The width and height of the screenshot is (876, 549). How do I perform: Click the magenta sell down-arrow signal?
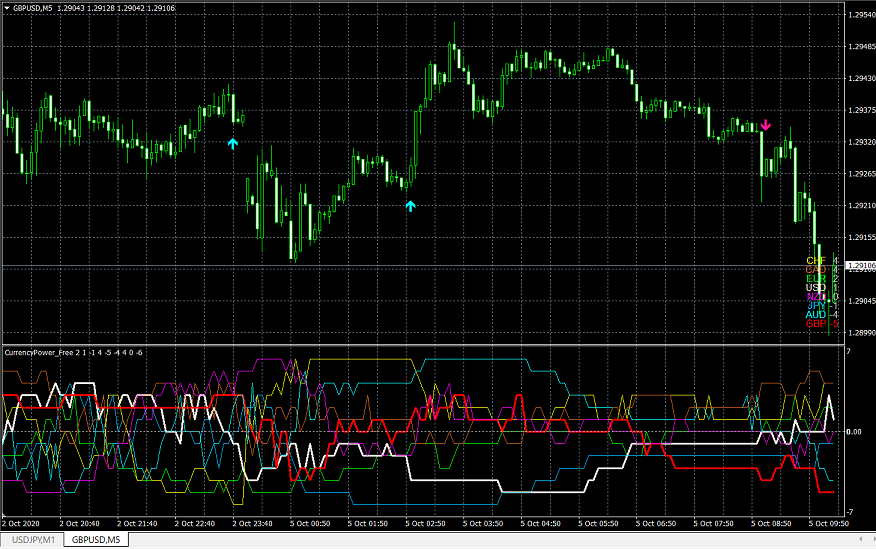click(765, 125)
